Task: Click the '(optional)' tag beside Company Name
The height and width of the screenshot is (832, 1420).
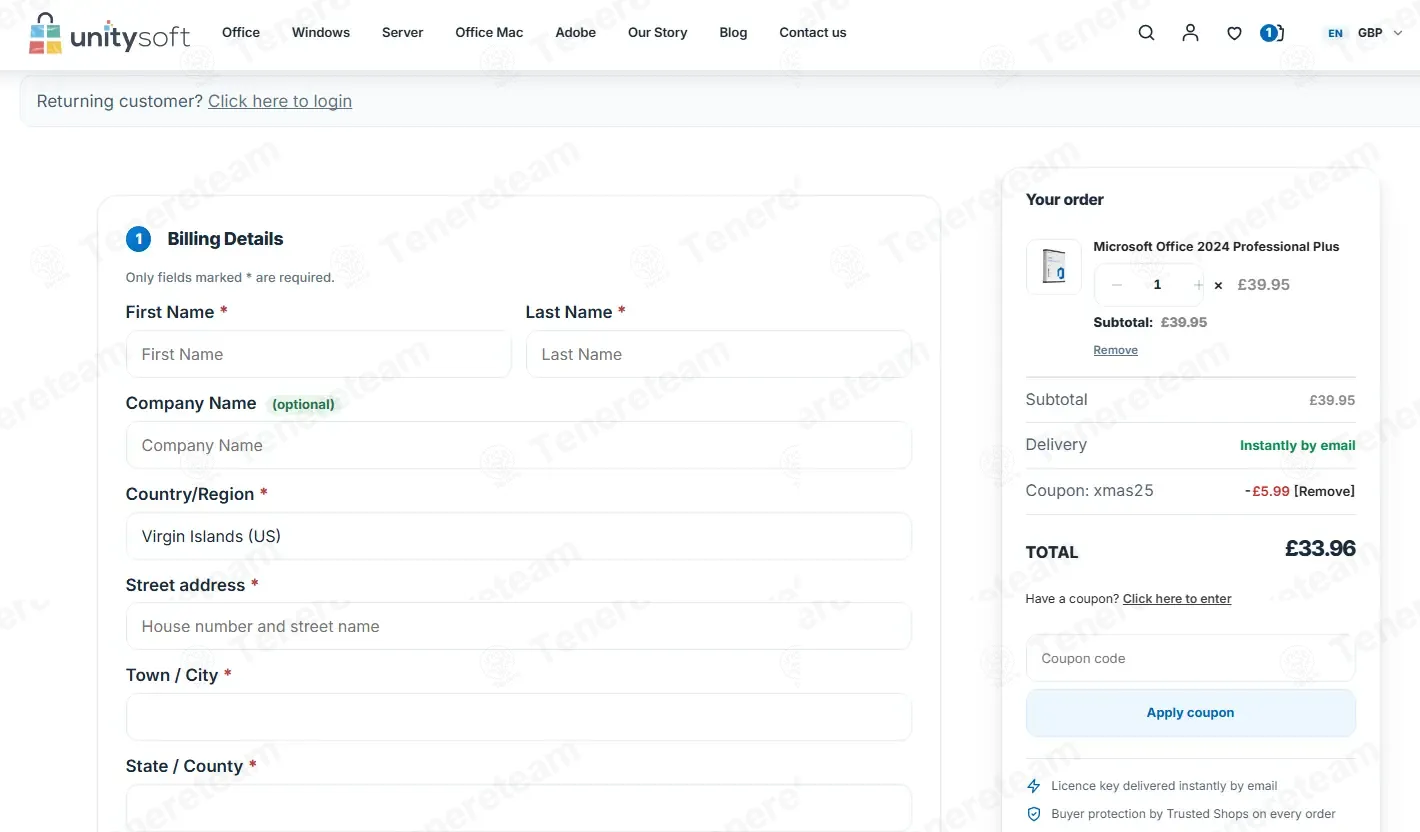Action: point(303,404)
